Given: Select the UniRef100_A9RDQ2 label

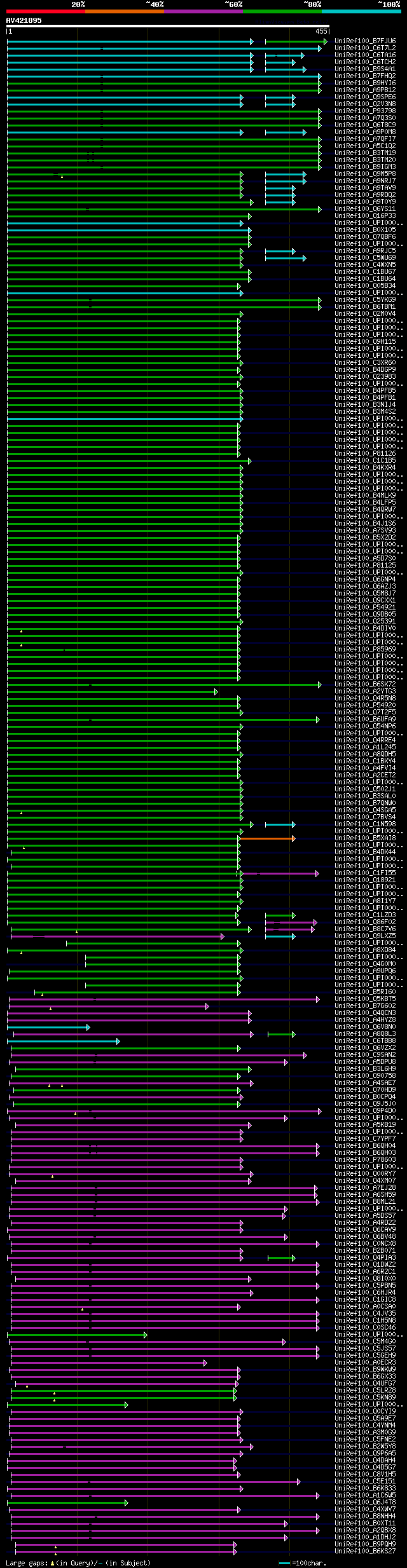Looking at the screenshot, I should (365, 195).
